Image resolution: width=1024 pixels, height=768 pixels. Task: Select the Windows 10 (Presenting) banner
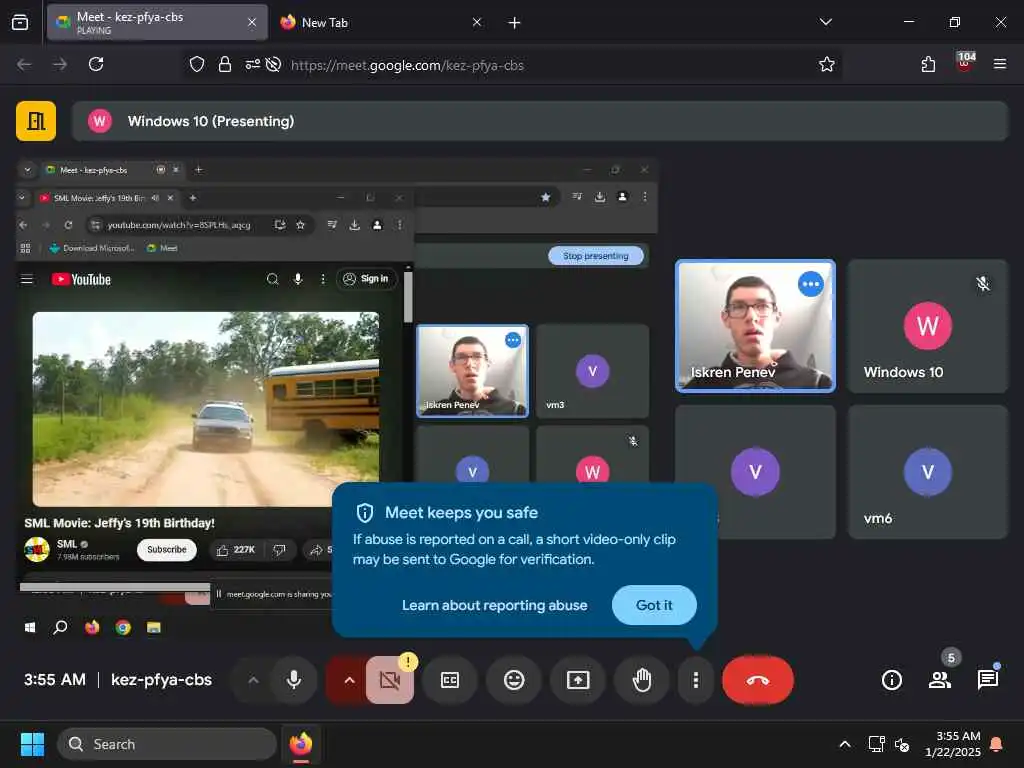(539, 121)
